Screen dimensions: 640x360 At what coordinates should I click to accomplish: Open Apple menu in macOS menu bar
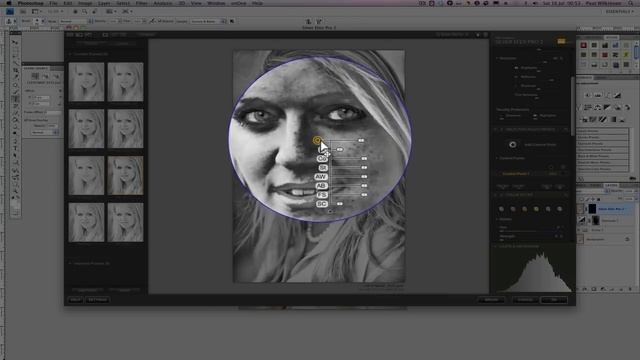point(9,3)
